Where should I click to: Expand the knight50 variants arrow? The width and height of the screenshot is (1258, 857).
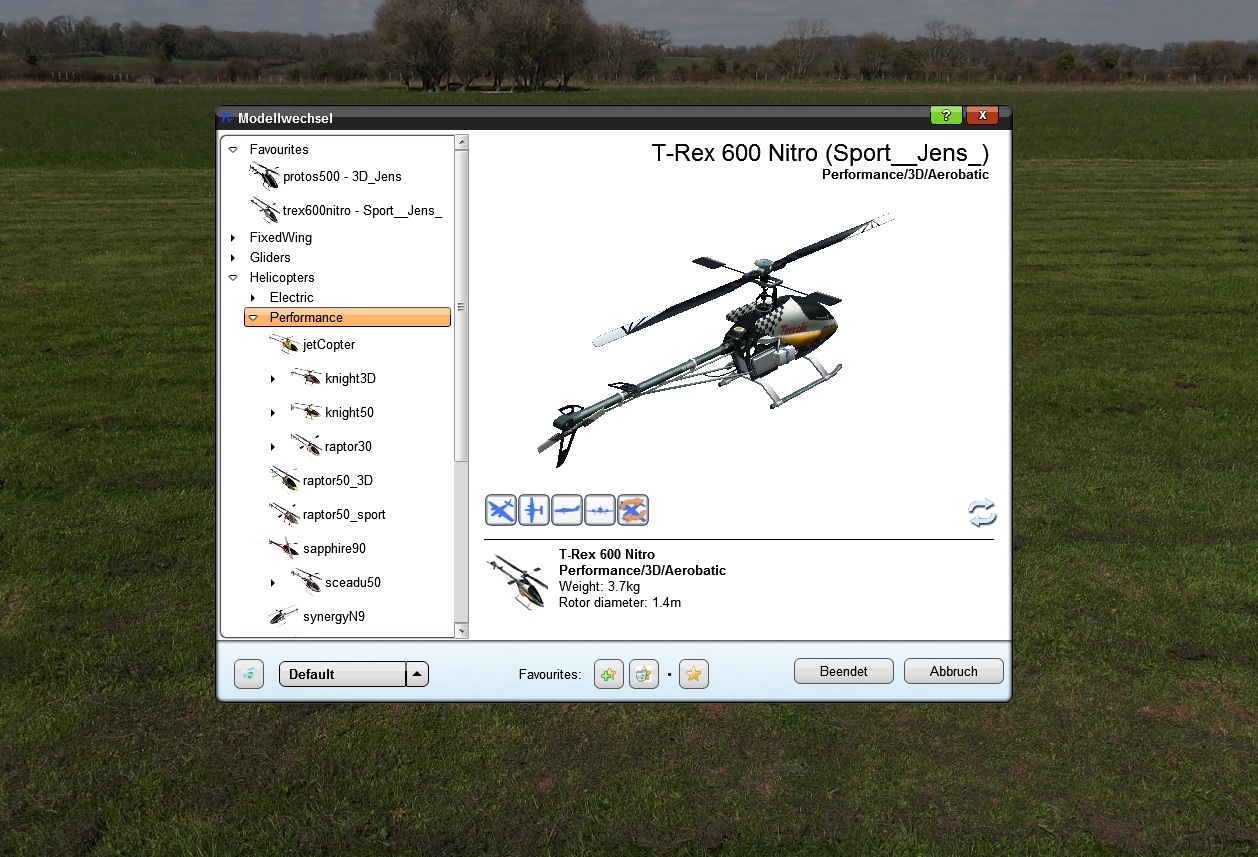(273, 413)
